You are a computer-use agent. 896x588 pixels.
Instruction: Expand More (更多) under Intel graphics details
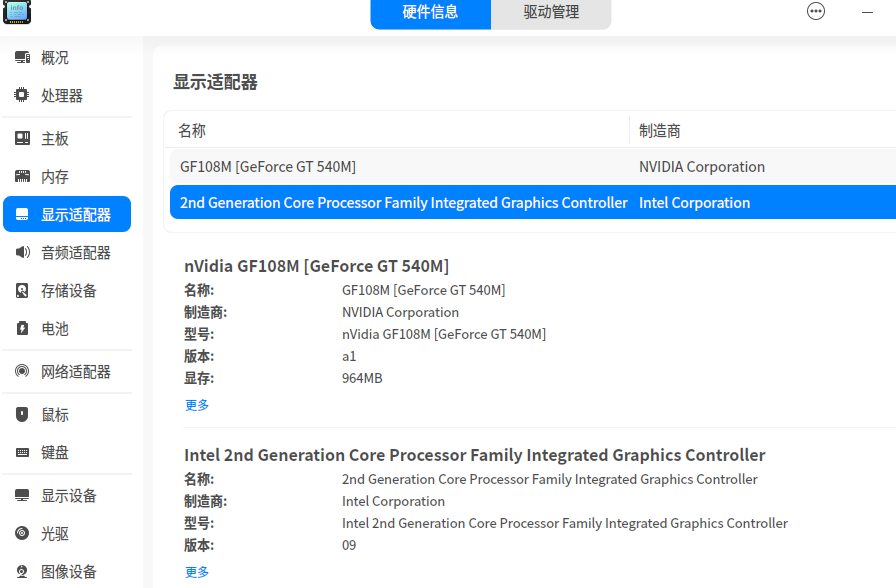pos(197,572)
